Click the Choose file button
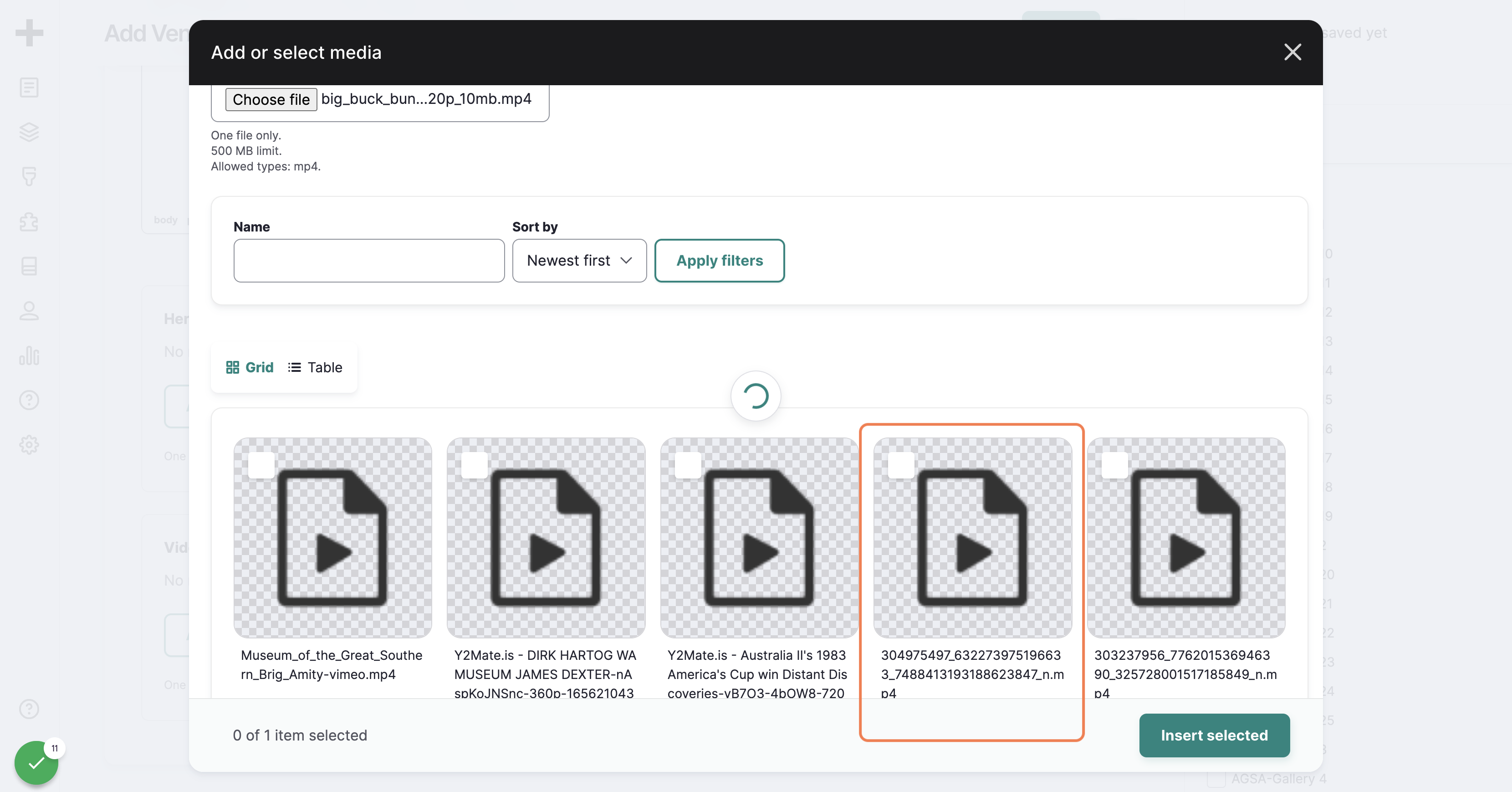Viewport: 1512px width, 792px height. click(271, 99)
